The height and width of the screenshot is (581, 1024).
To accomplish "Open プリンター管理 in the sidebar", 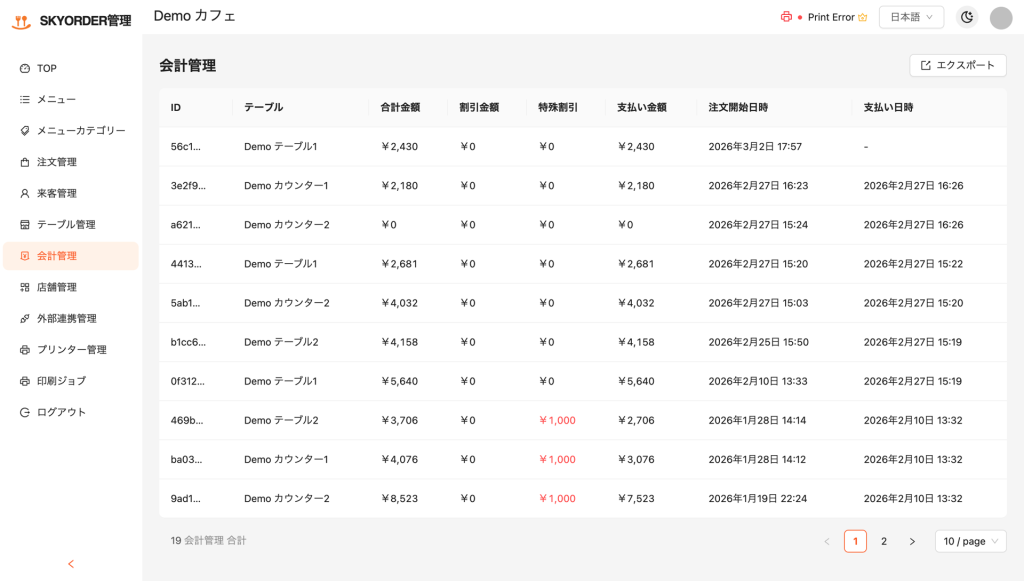I will click(71, 350).
